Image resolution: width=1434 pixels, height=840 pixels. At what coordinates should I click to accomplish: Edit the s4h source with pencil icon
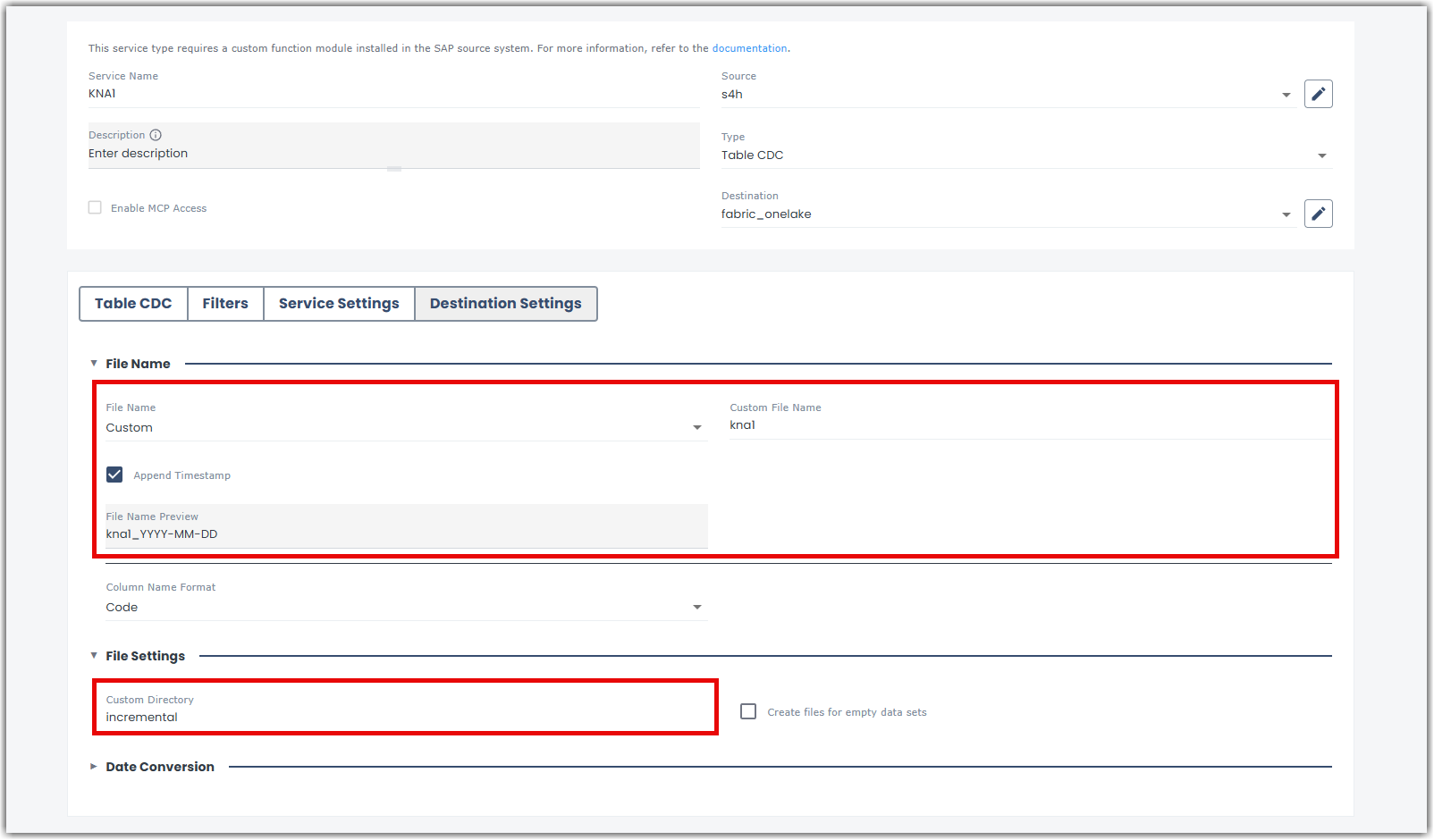tap(1318, 94)
